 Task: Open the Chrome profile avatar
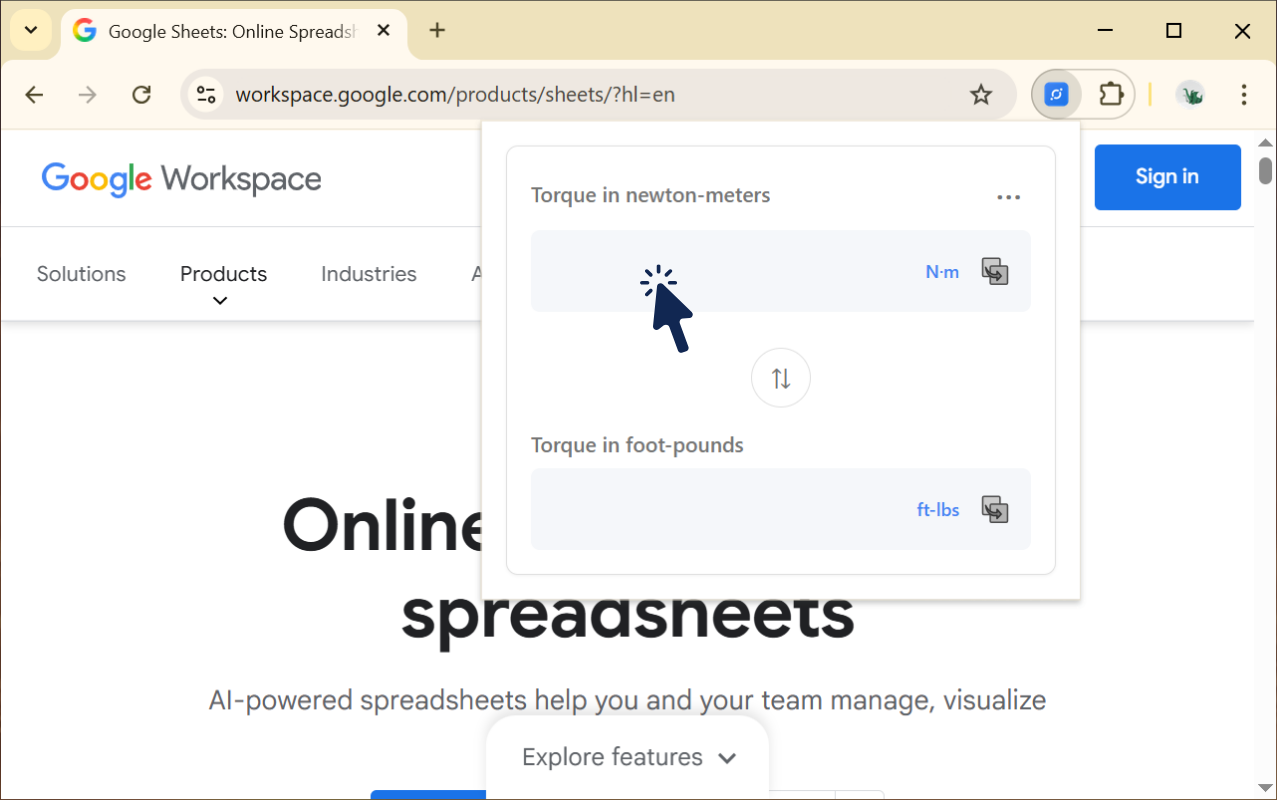click(x=1190, y=95)
